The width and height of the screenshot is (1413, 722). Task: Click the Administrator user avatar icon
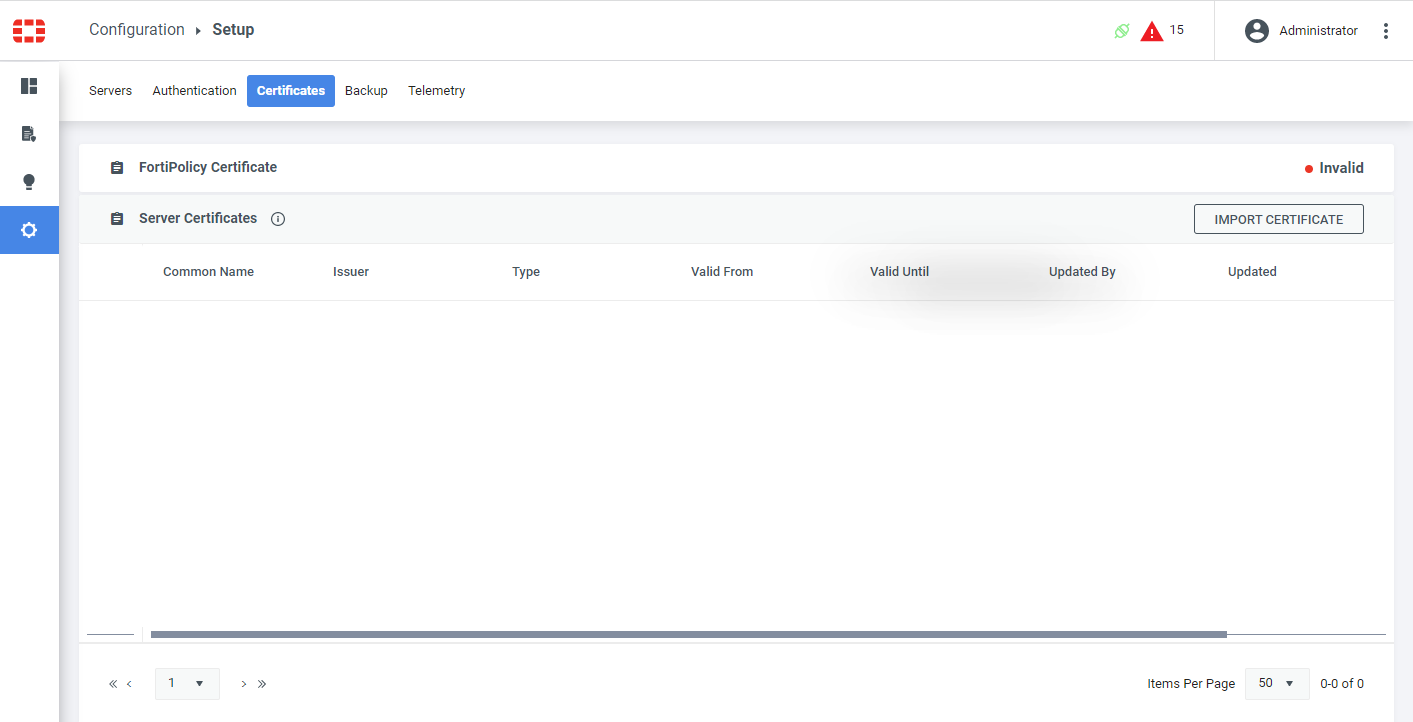pos(1257,31)
